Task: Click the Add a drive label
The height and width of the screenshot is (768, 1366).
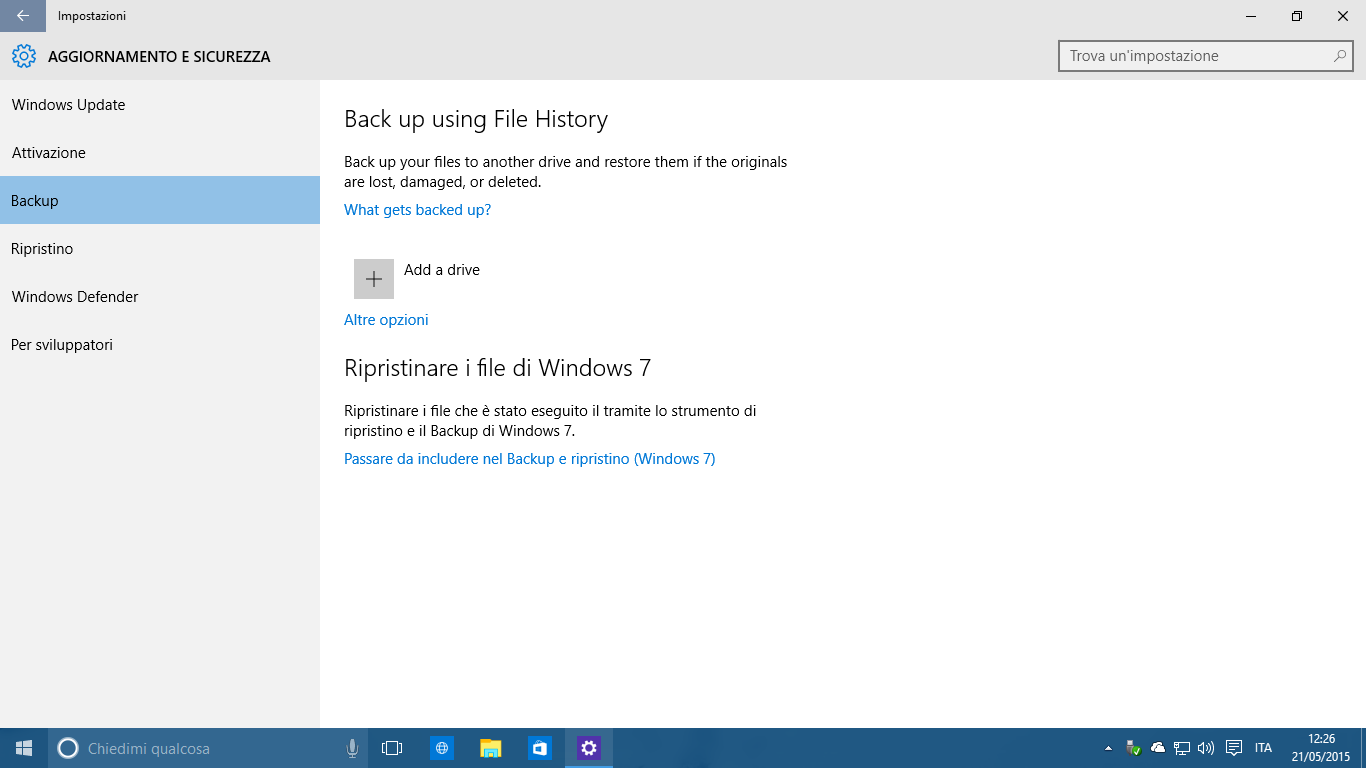Action: coord(442,270)
